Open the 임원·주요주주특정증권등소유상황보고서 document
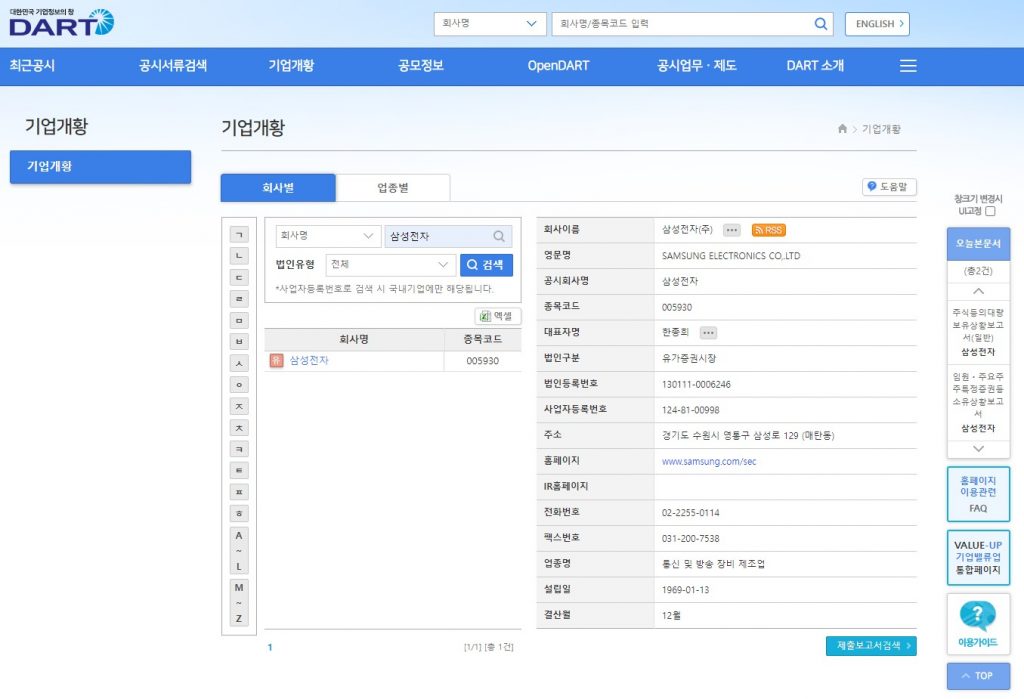Screen dimensions: 1024x699 tap(978, 402)
